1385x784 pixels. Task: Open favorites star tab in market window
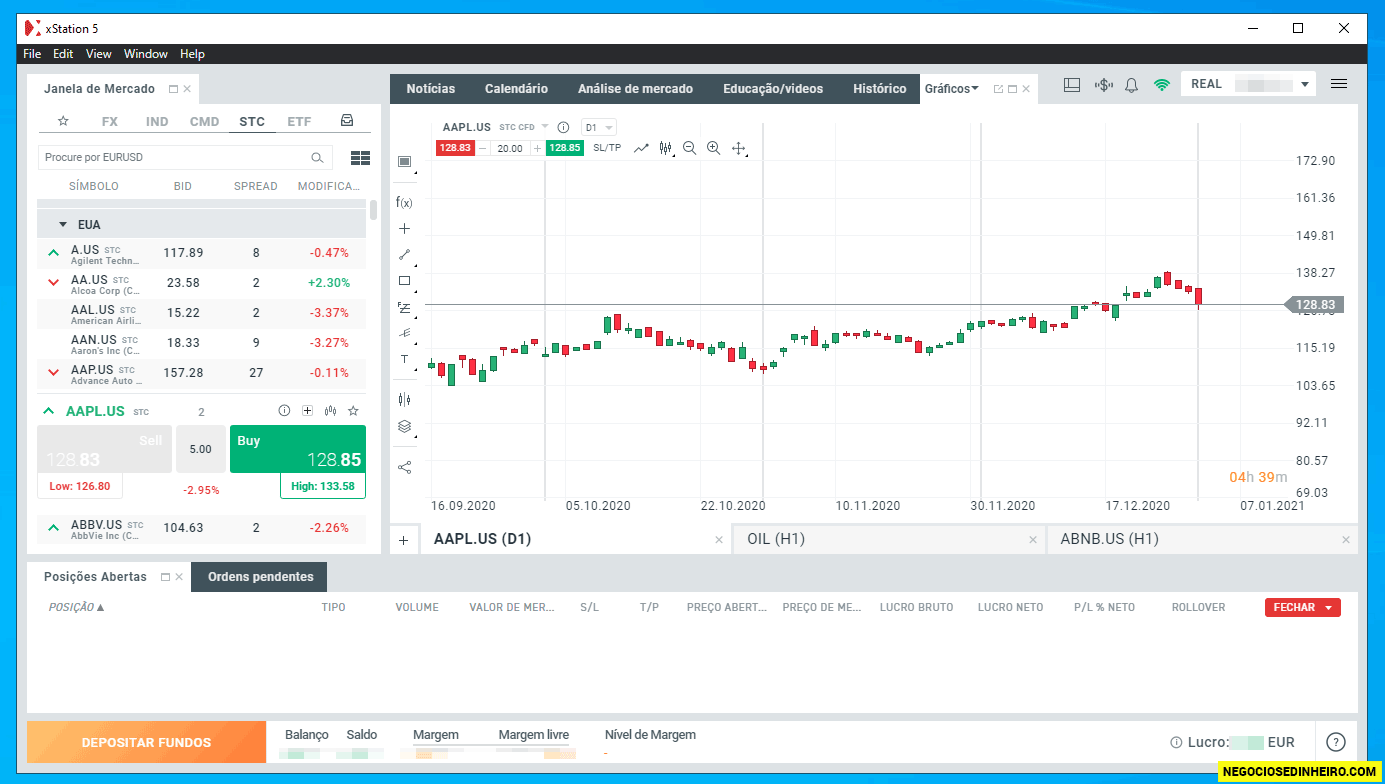[x=63, y=121]
